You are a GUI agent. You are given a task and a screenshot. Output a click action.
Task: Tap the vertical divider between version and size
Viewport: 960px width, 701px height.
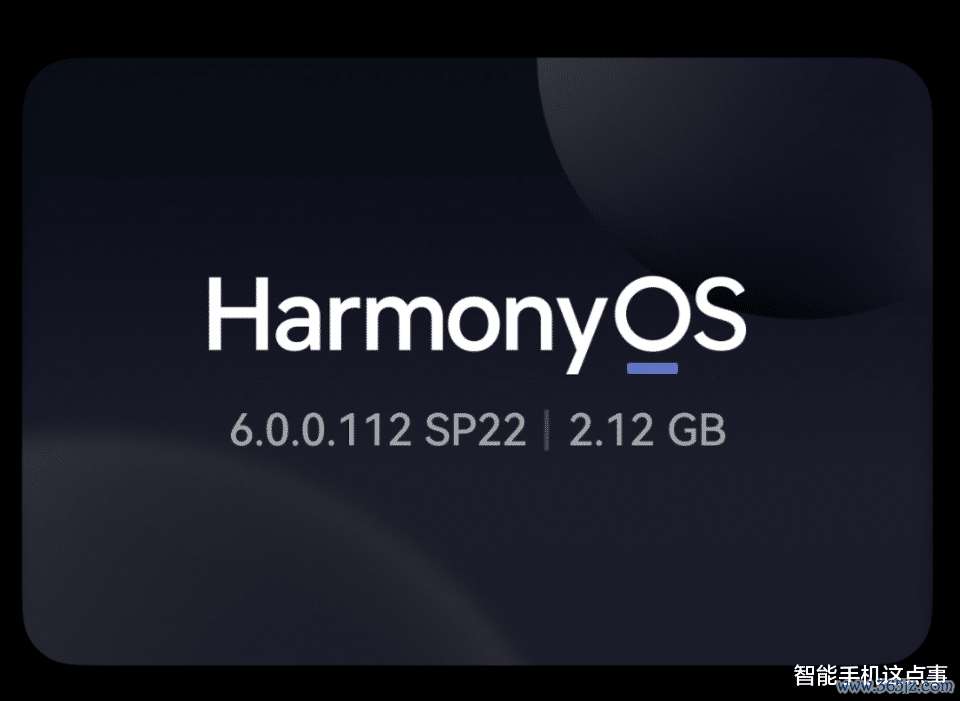(546, 431)
